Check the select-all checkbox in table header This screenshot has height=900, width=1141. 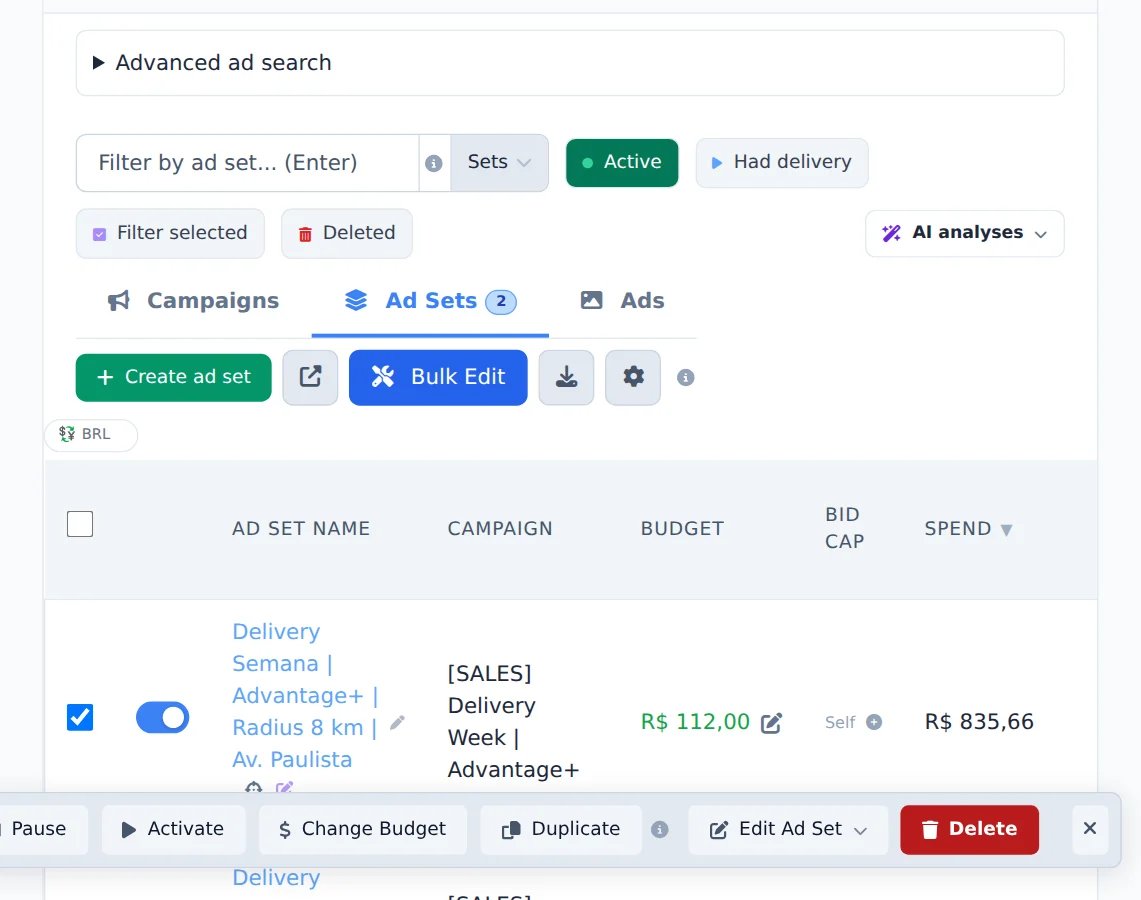point(80,524)
